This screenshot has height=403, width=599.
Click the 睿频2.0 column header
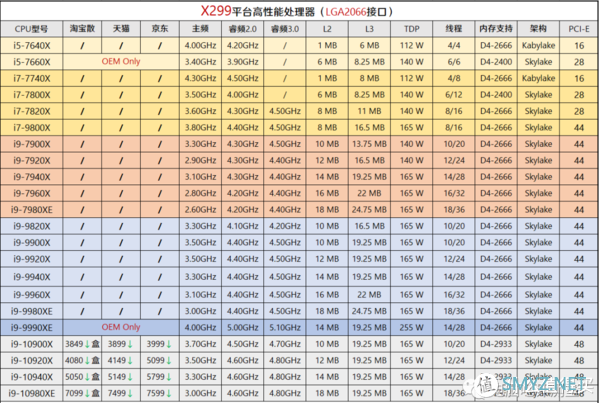[243, 29]
